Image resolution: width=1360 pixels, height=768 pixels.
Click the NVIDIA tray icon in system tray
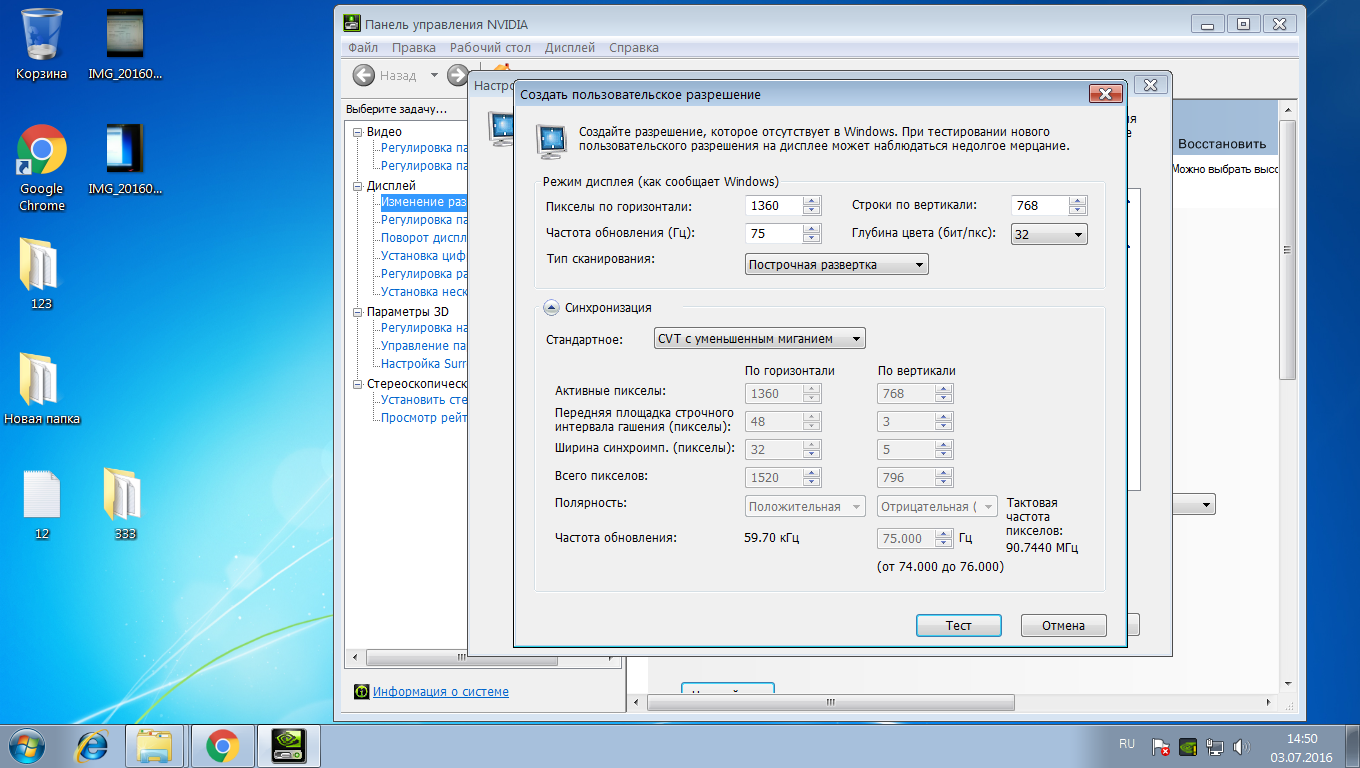tap(1188, 746)
